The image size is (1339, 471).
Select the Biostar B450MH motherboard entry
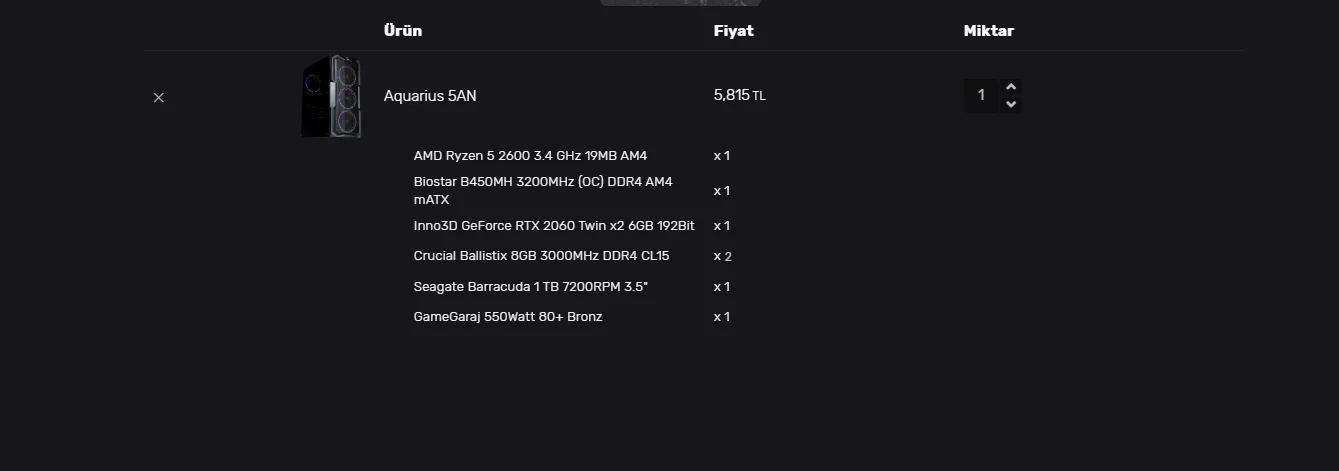pos(543,190)
